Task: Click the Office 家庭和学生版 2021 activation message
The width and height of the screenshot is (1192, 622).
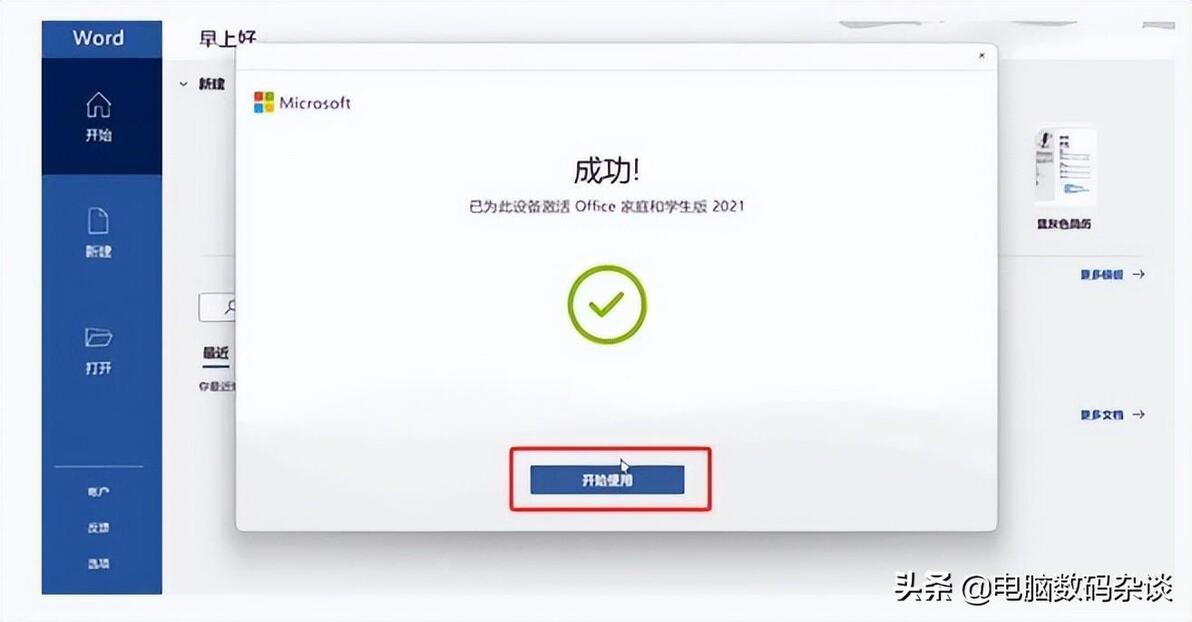Action: click(607, 206)
